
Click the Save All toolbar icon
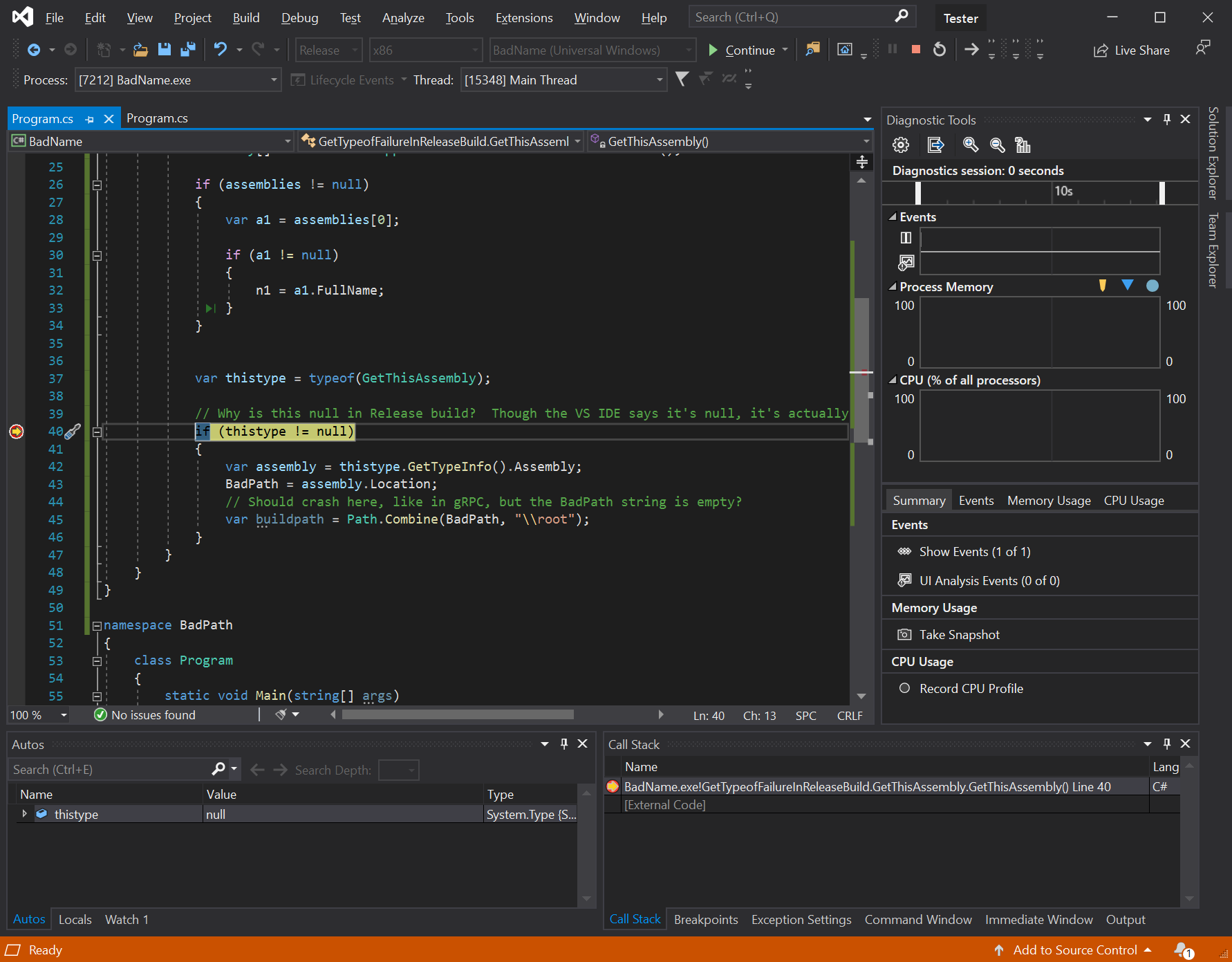coord(187,50)
